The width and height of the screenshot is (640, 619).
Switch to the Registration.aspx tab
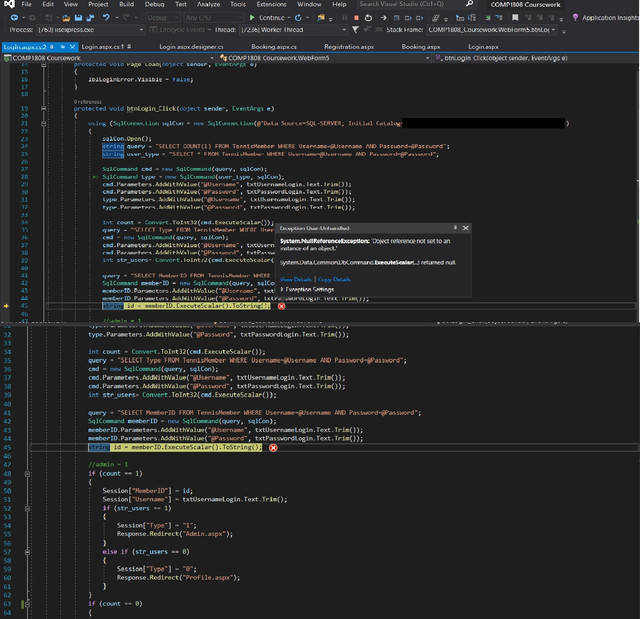pos(349,47)
